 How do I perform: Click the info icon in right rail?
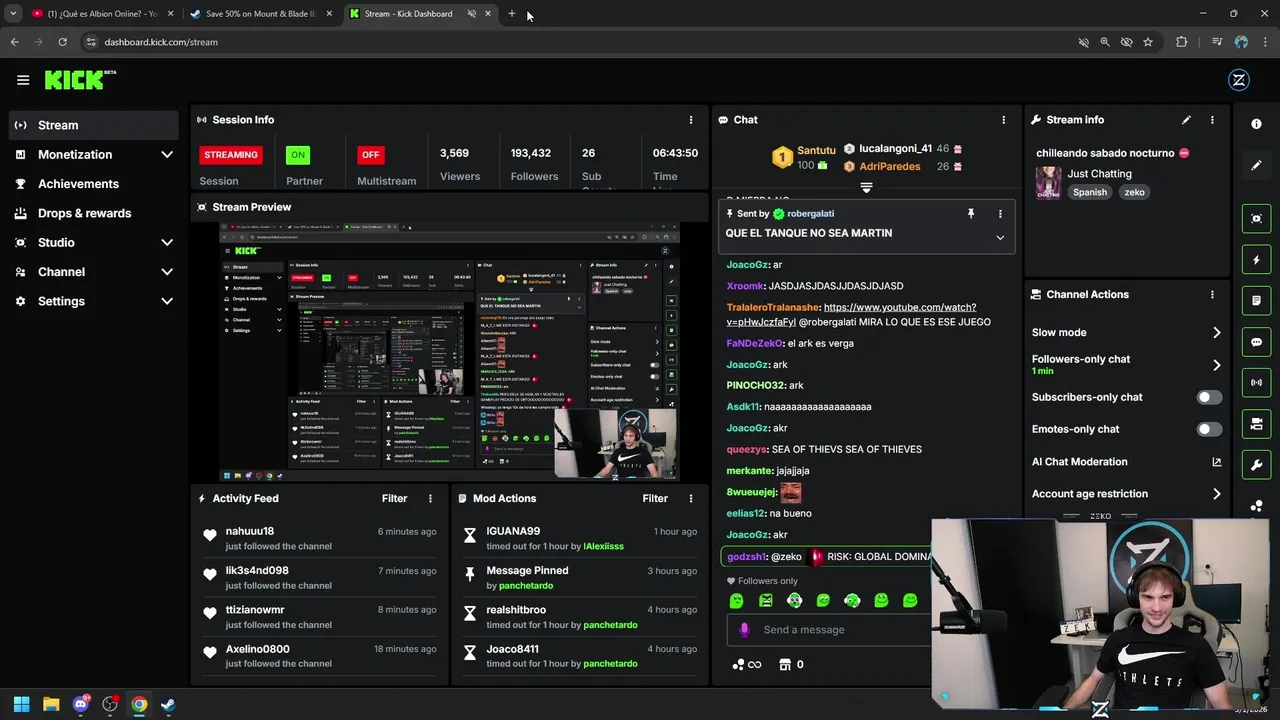(1256, 124)
